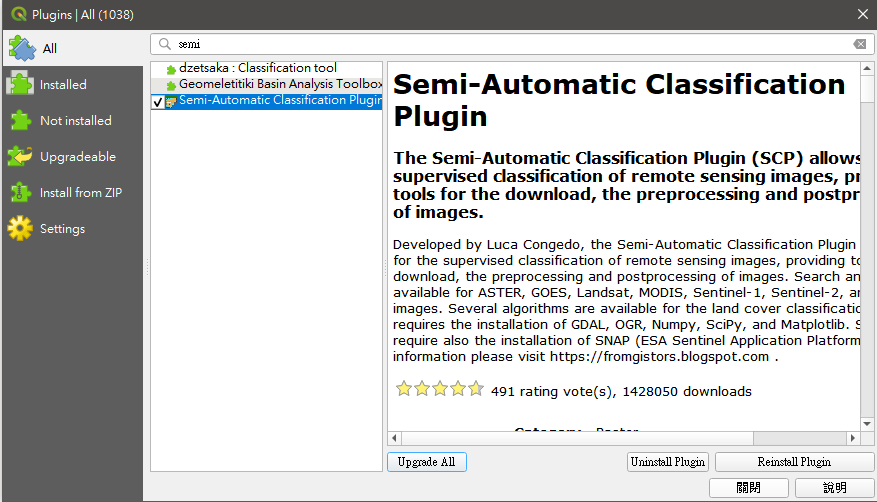Click the 說明 help button
Viewport: 877px width, 502px height.
(x=834, y=487)
